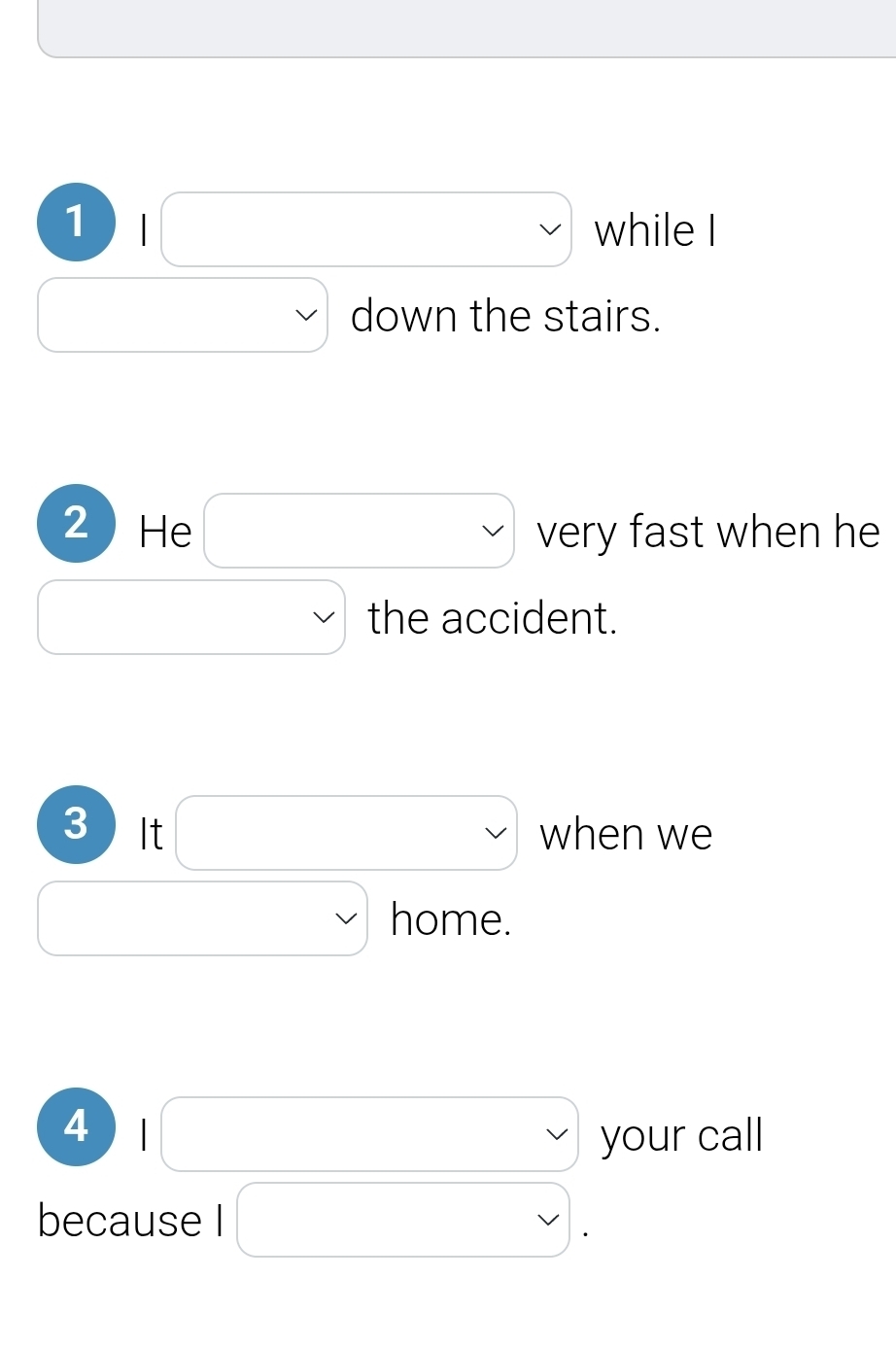Open dropdown after 'It' in question 3

coord(345,833)
